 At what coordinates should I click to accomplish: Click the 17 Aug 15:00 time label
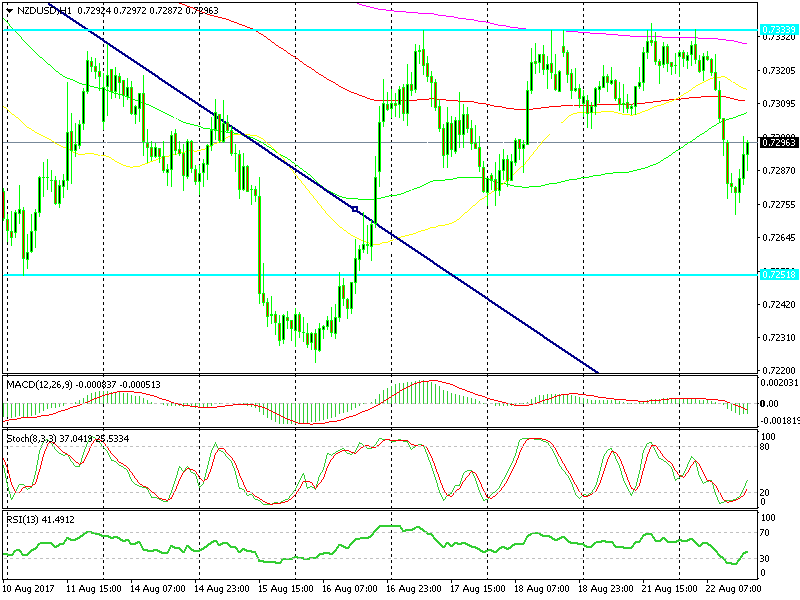(x=478, y=589)
